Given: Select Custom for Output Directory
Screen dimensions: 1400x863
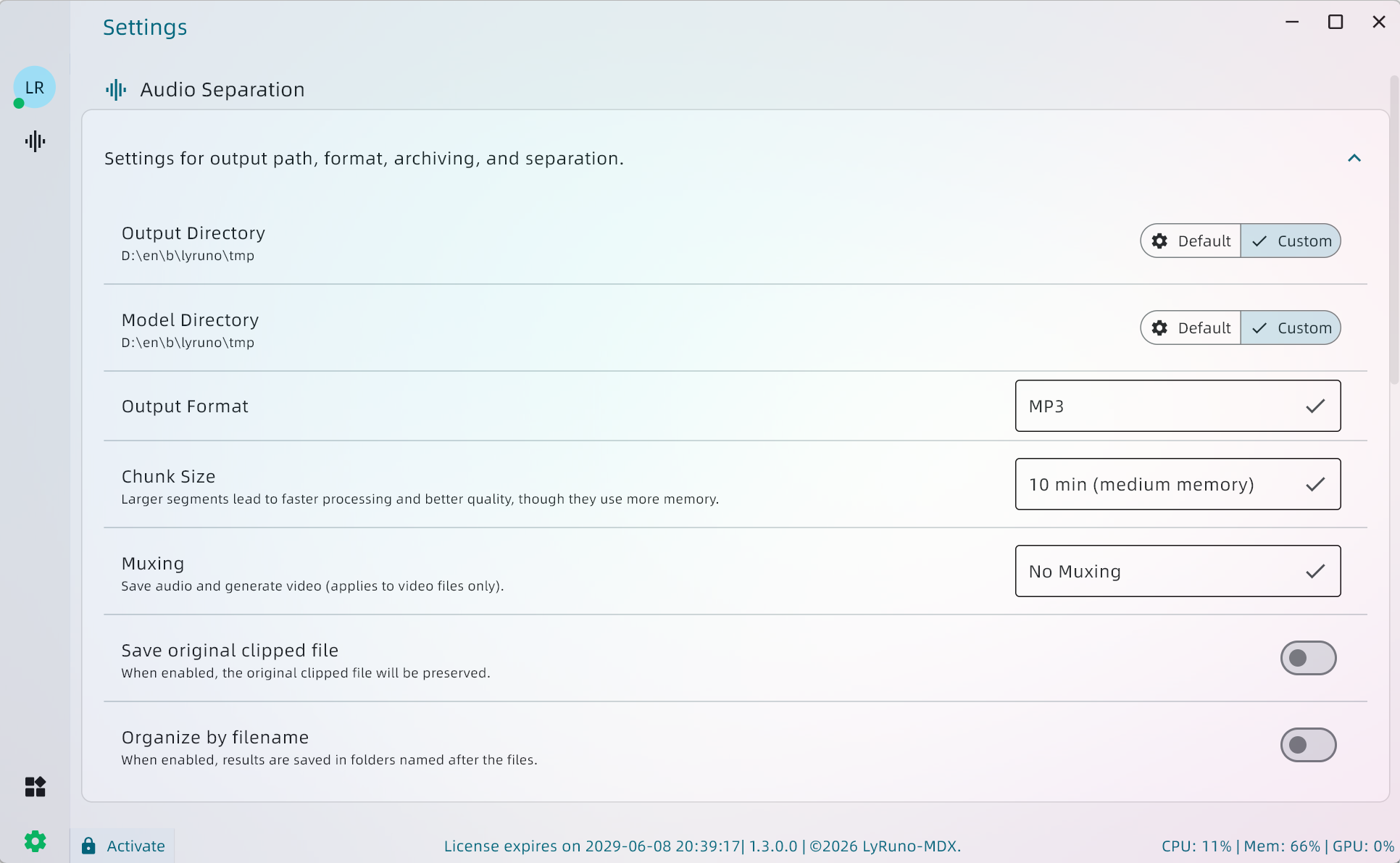Looking at the screenshot, I should tap(1291, 241).
